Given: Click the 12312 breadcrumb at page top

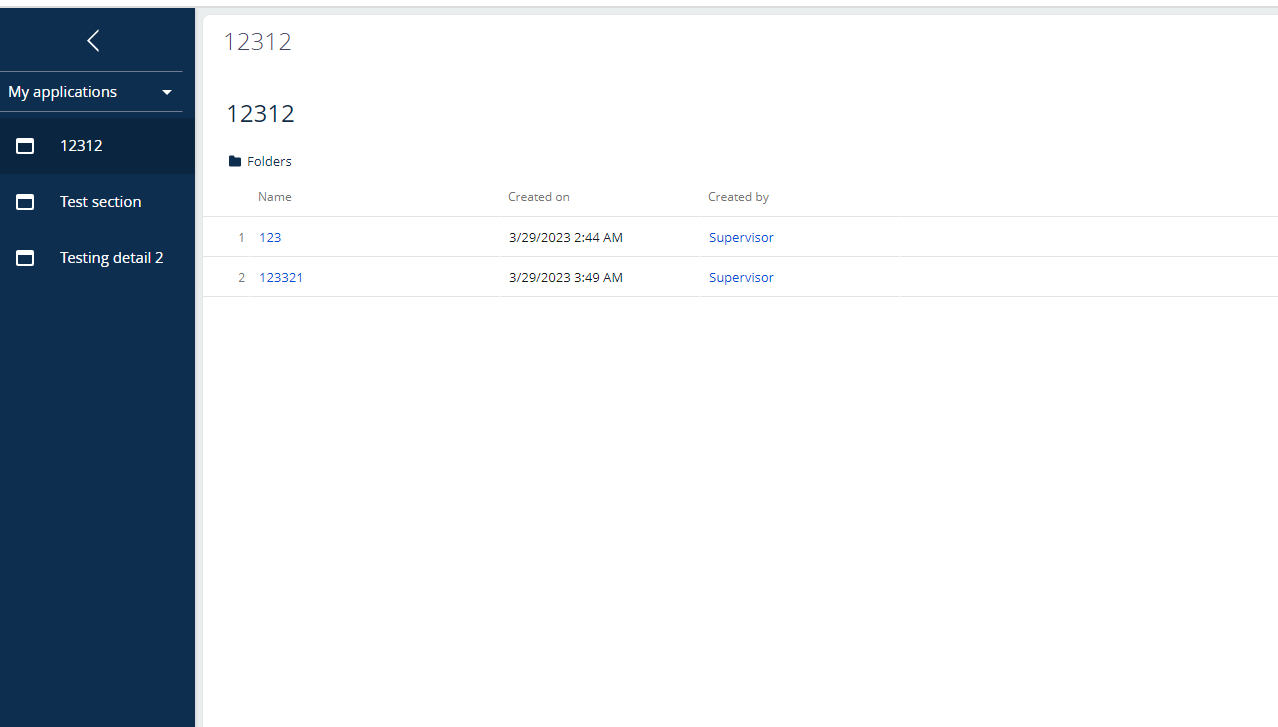Looking at the screenshot, I should pos(258,42).
